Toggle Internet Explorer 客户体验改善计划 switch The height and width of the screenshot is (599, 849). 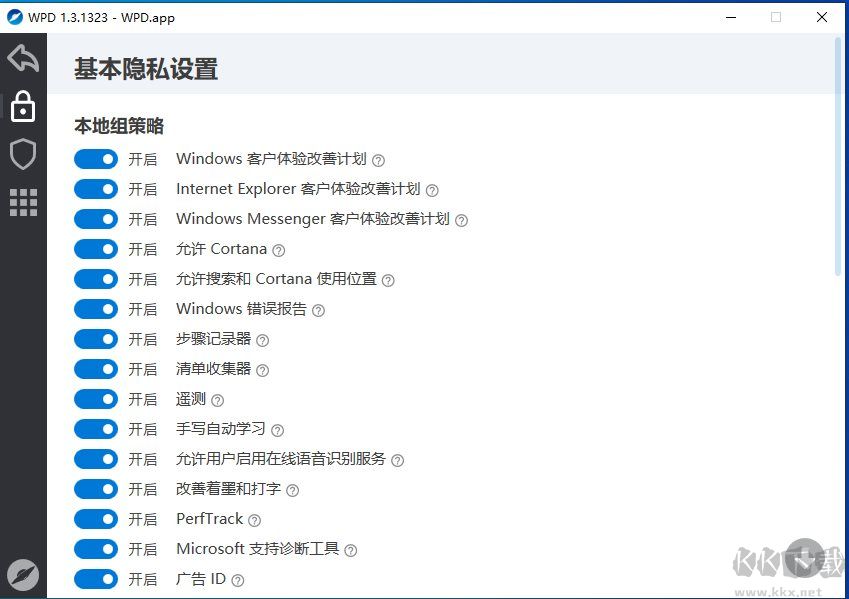coord(96,189)
